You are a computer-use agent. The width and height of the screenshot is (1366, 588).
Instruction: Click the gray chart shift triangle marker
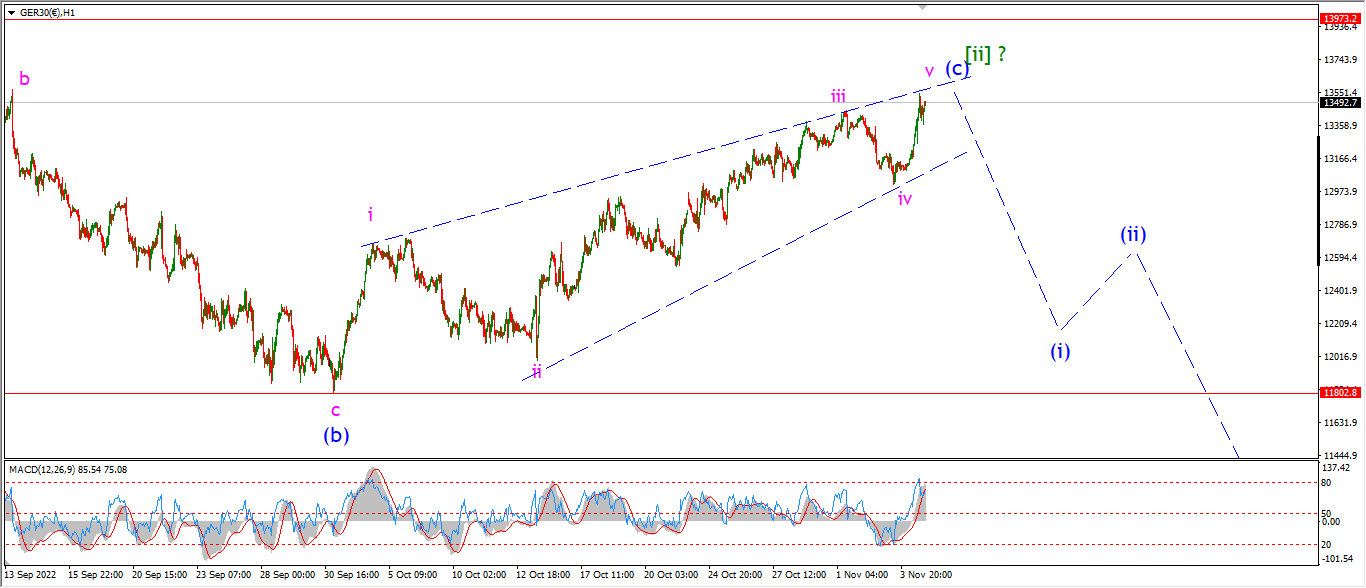[x=925, y=5]
